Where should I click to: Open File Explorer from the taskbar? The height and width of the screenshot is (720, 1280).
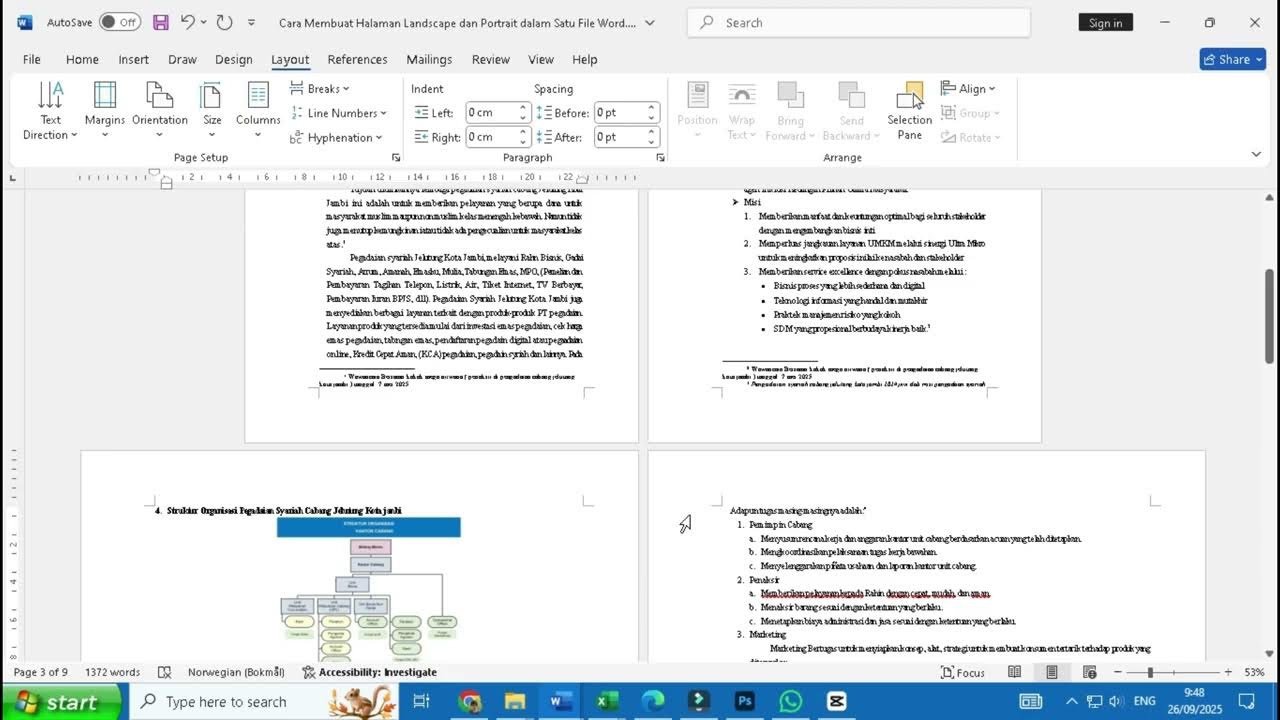(515, 701)
